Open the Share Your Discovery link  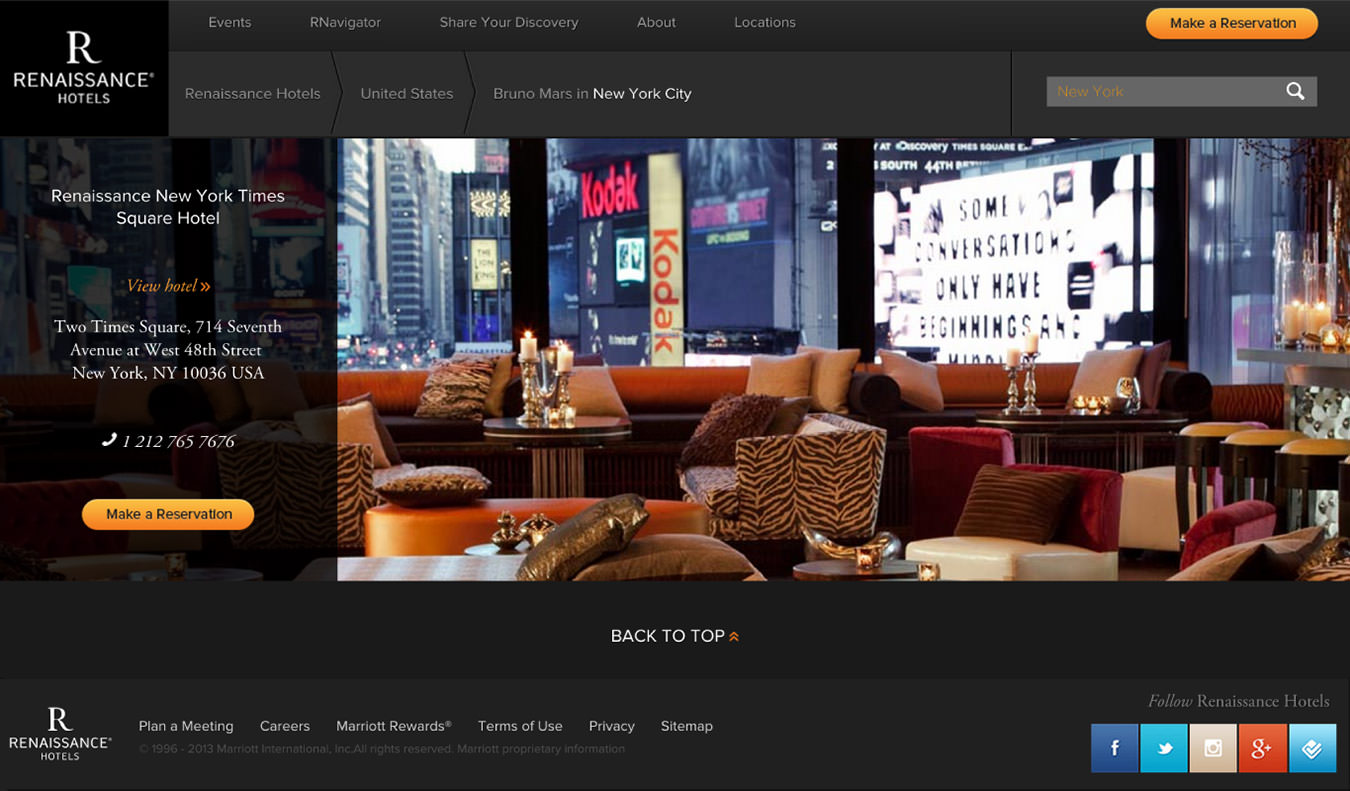(x=508, y=21)
